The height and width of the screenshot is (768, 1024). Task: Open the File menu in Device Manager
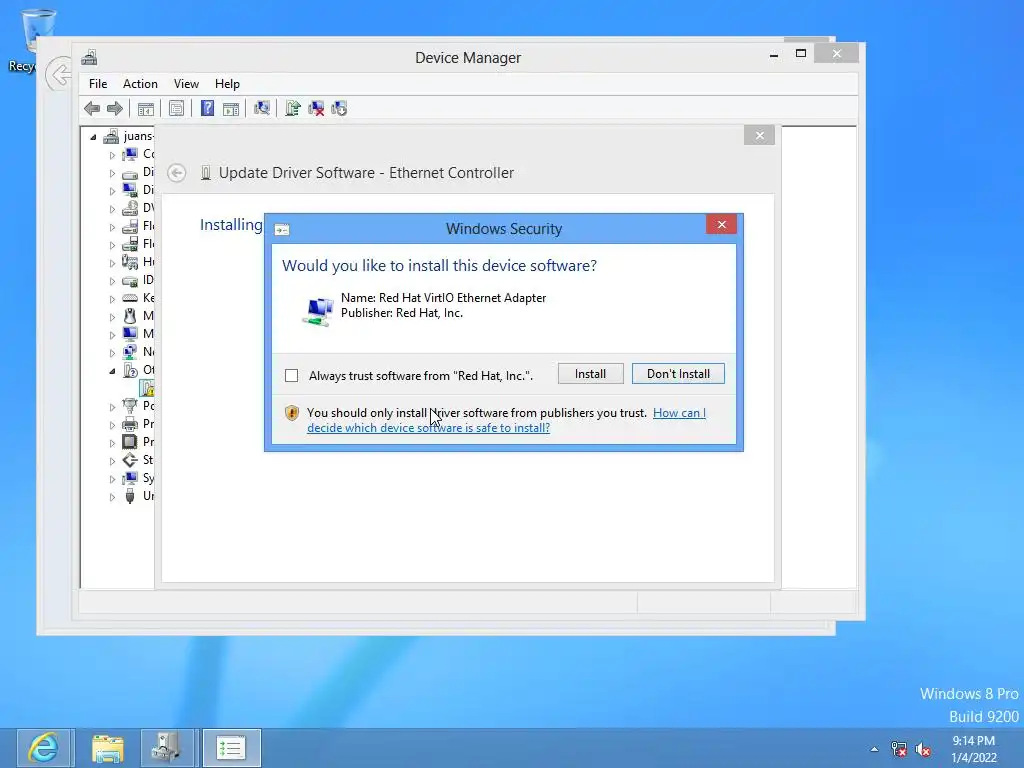pyautogui.click(x=98, y=84)
